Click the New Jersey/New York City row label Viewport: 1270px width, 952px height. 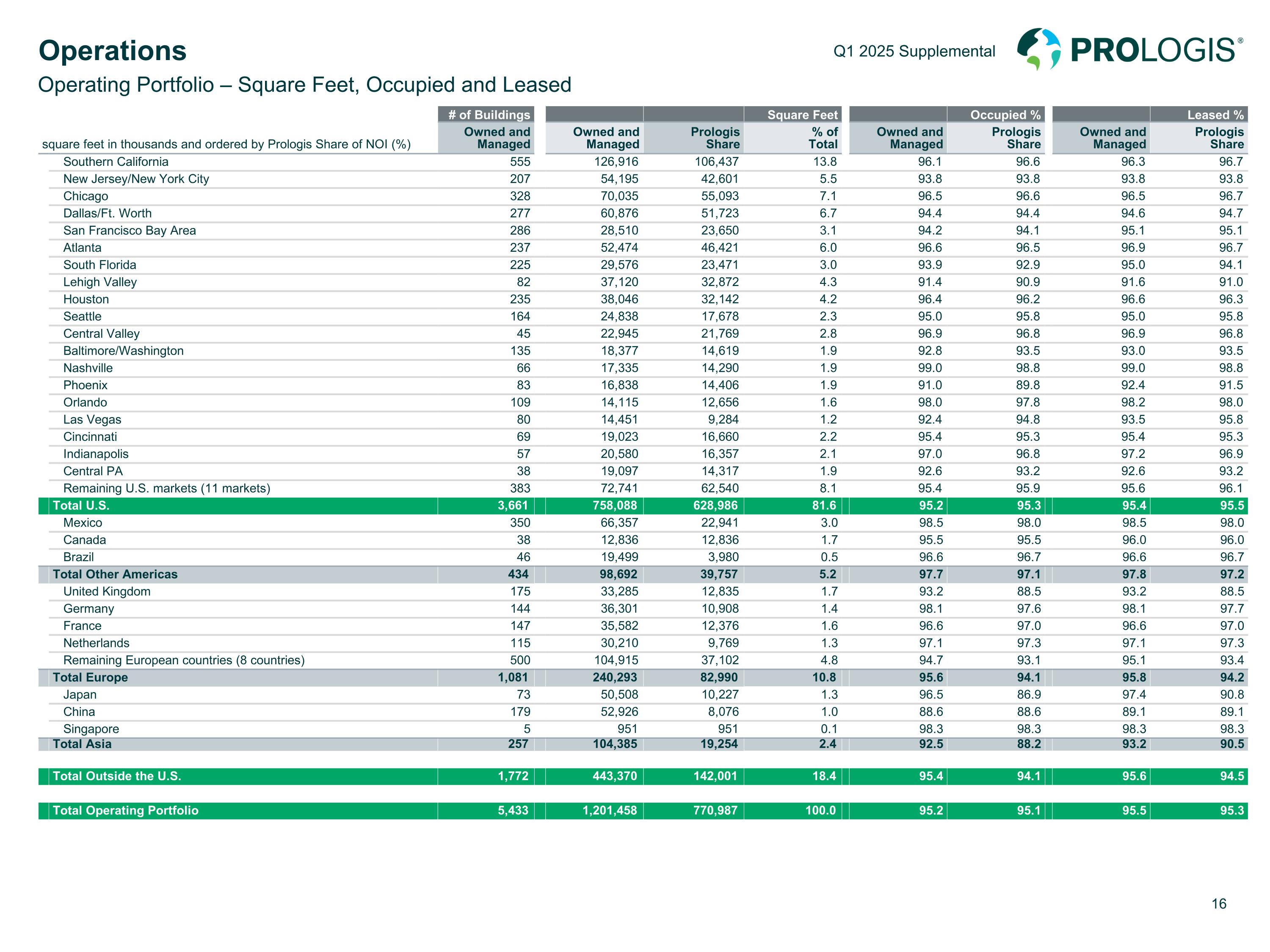tap(136, 179)
